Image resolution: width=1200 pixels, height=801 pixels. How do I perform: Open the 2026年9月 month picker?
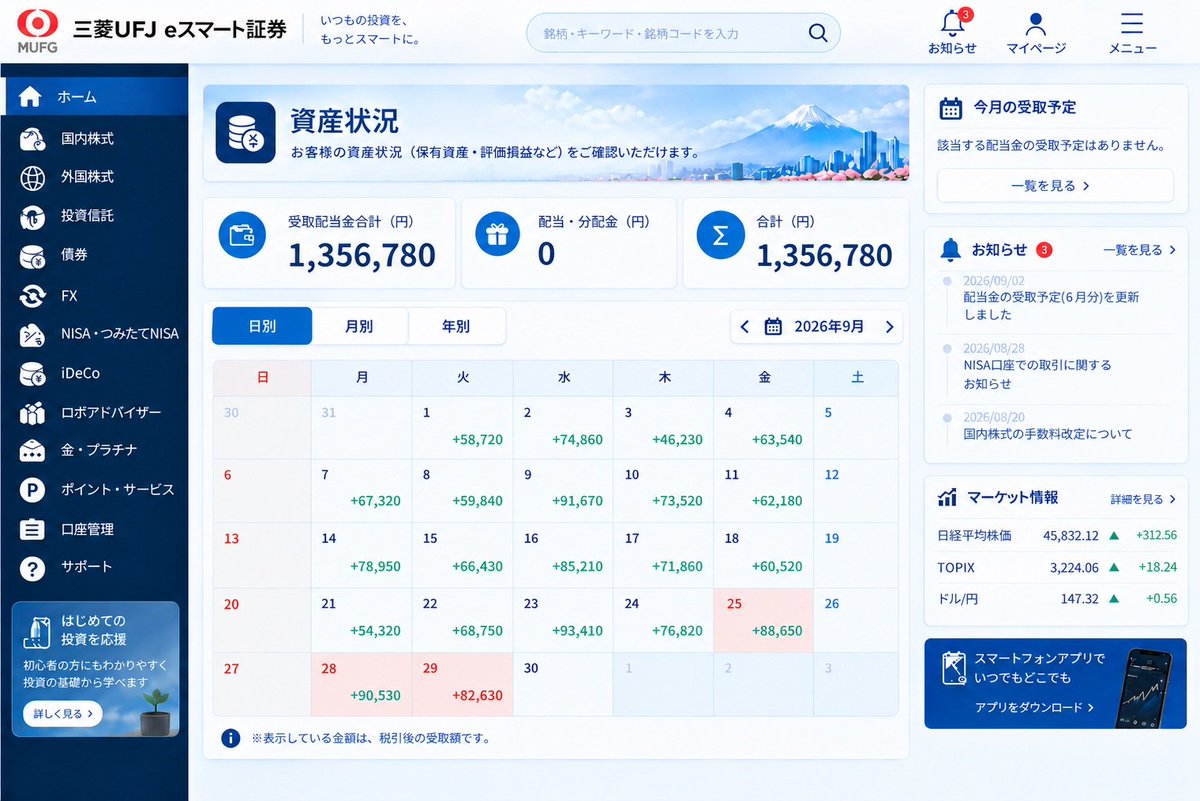point(815,326)
